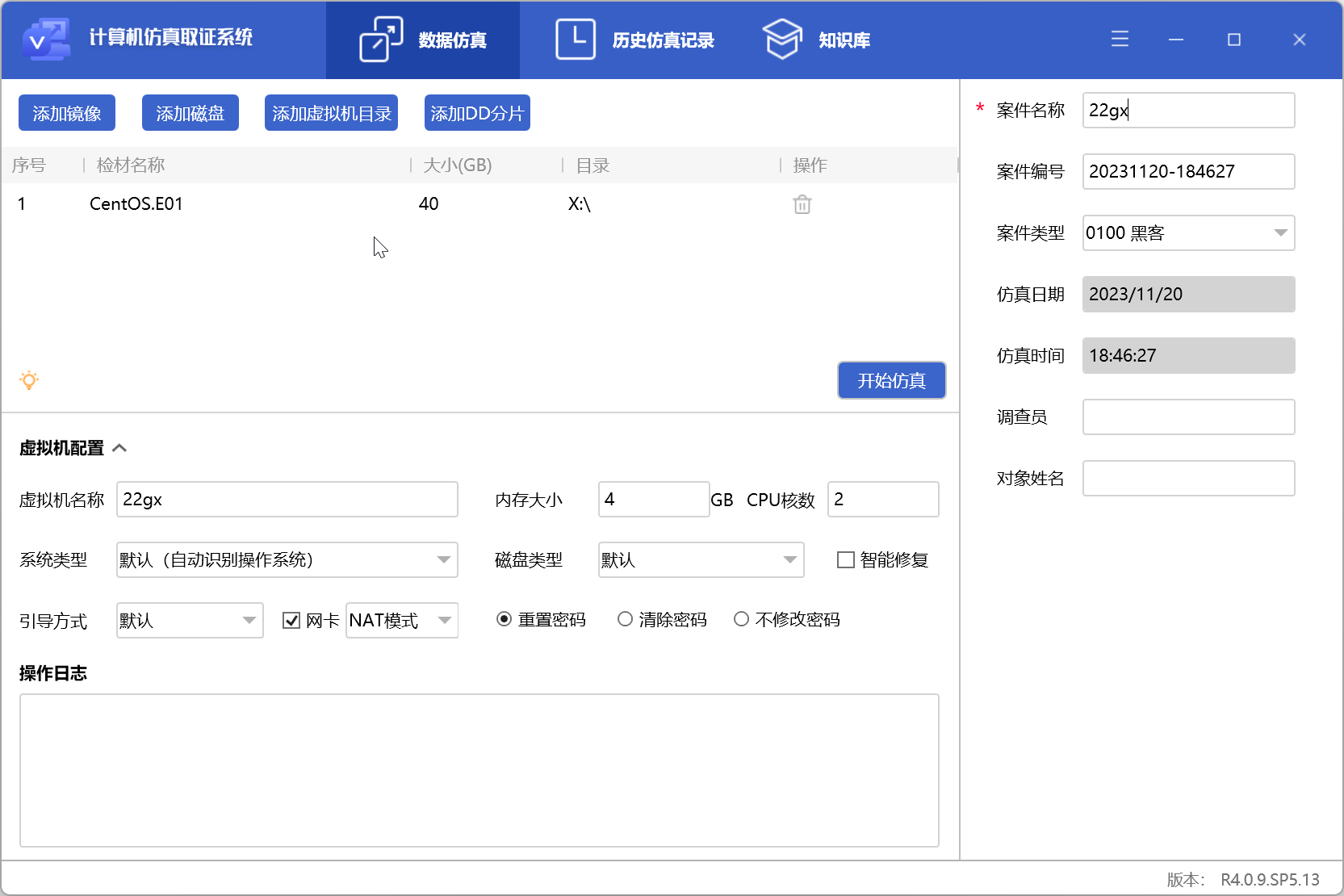The width and height of the screenshot is (1344, 896).
Task: Click 操作 column header
Action: pyautogui.click(x=810, y=165)
